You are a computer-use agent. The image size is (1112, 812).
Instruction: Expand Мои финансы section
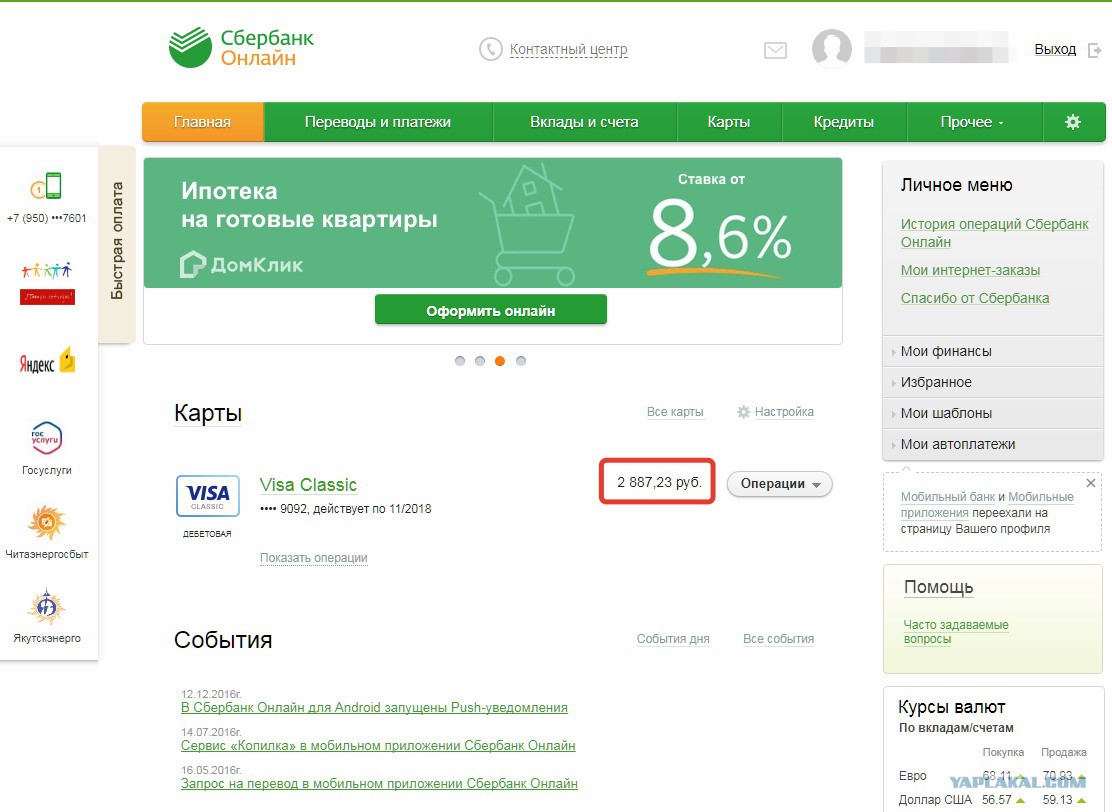click(x=993, y=351)
